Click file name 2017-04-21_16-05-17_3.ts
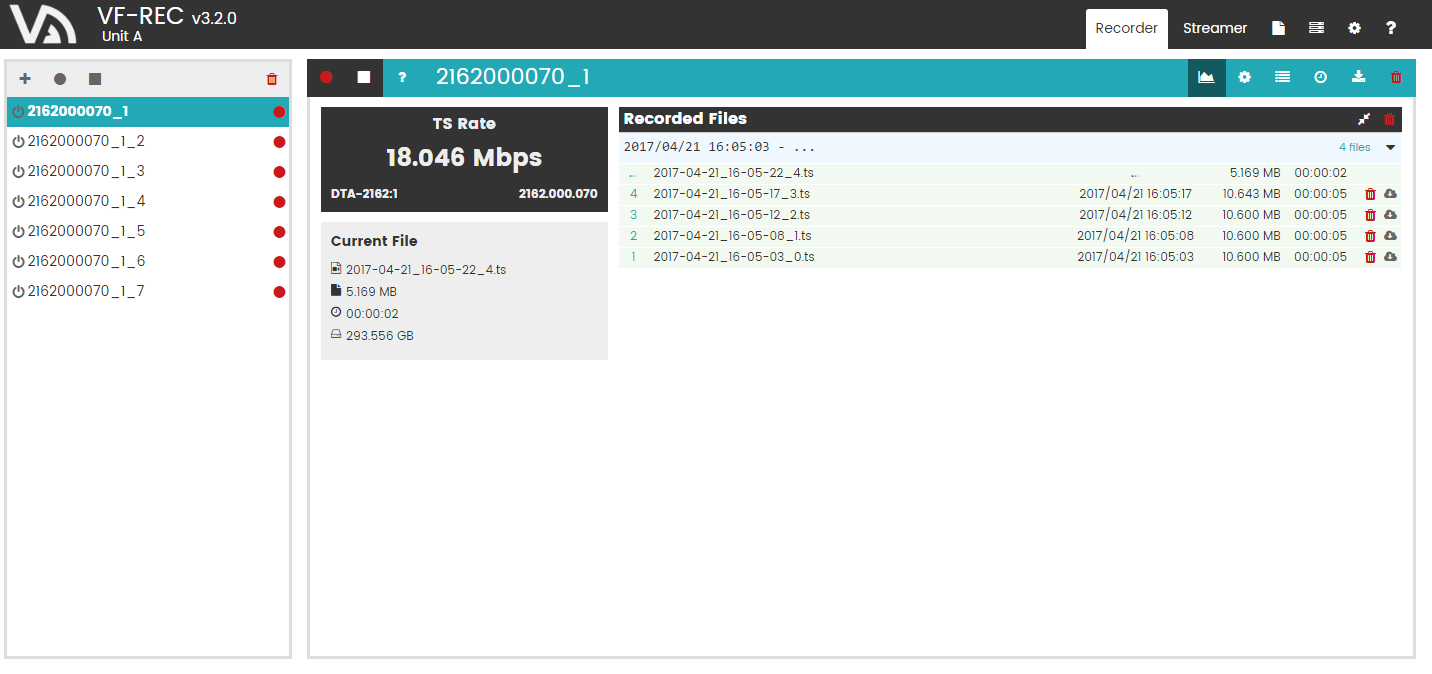 coord(732,194)
